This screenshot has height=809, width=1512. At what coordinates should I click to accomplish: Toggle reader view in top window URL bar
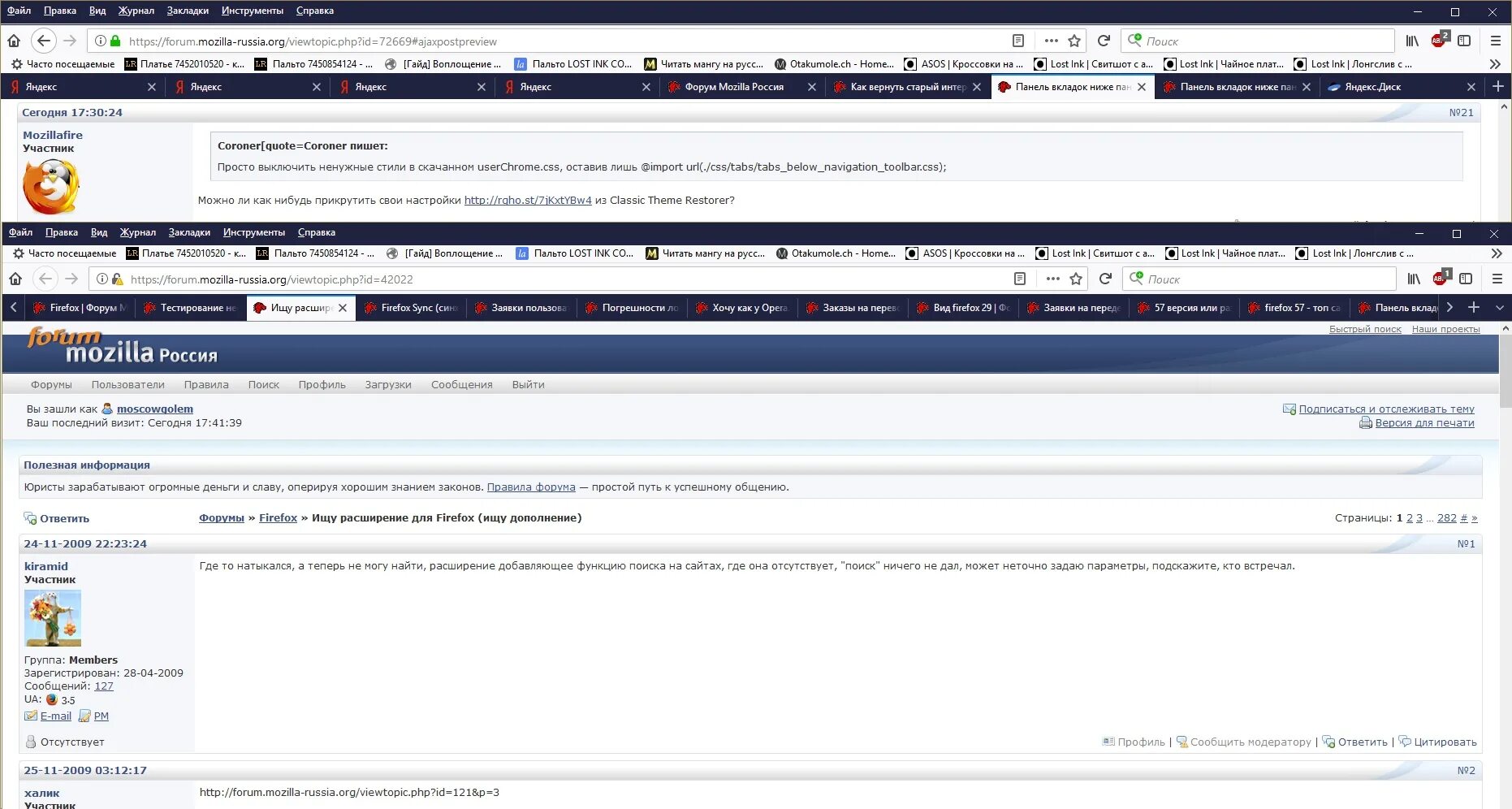point(1018,41)
